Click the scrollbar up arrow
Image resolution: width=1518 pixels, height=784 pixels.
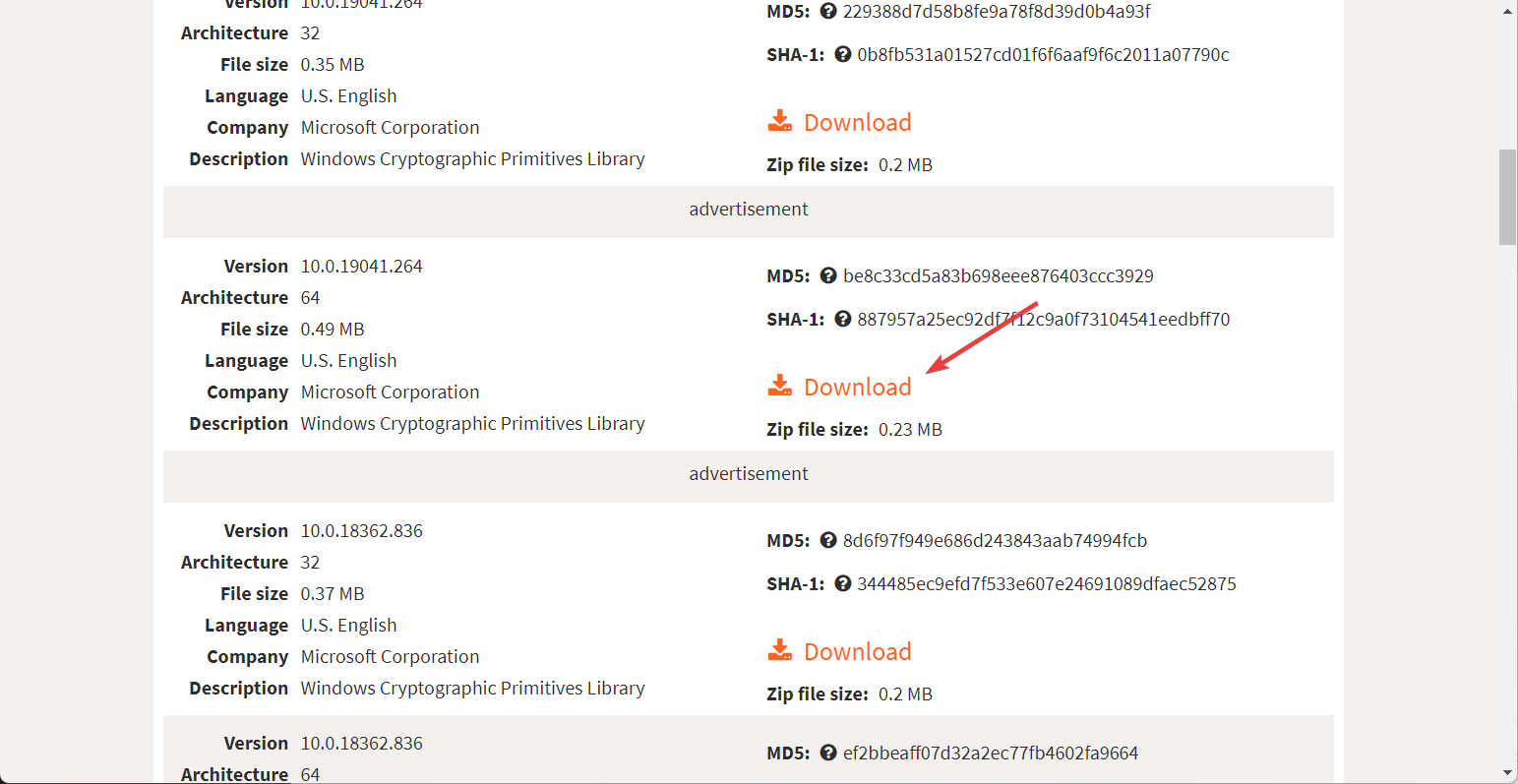1508,11
